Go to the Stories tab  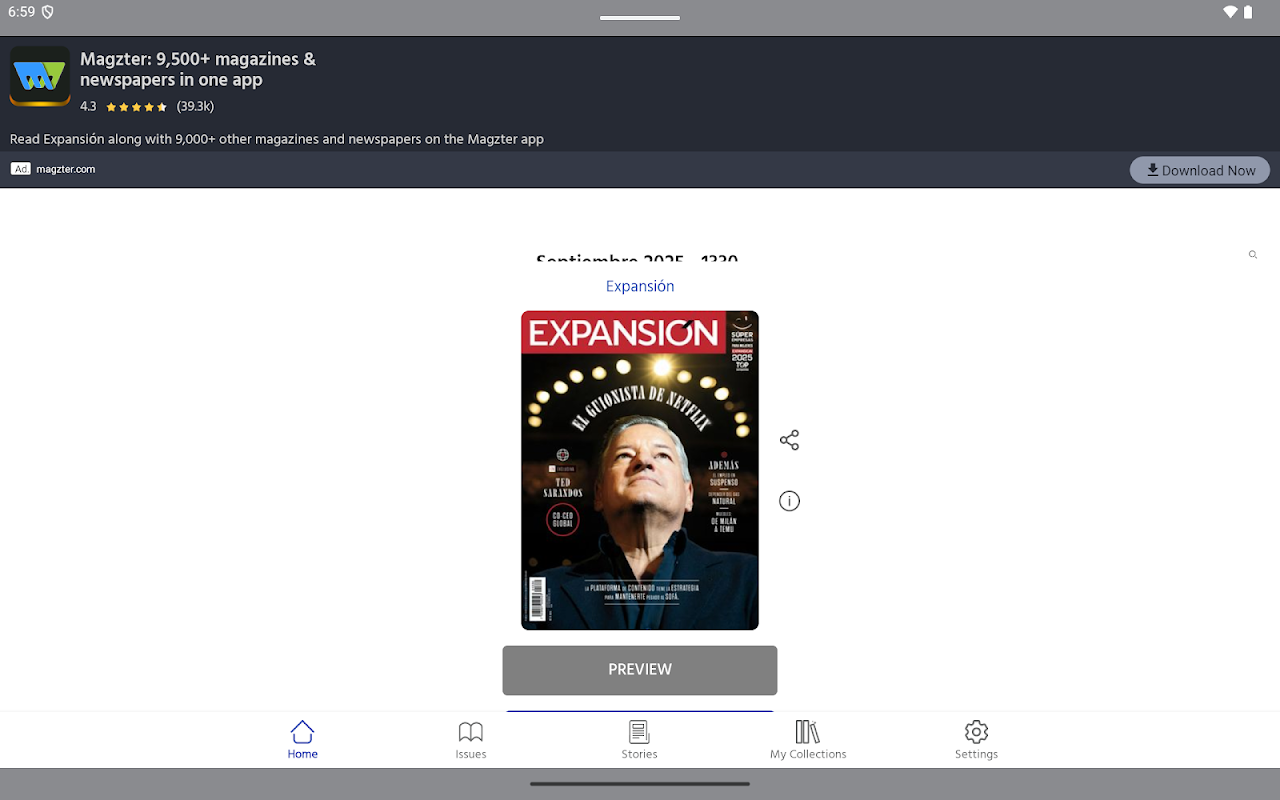[x=639, y=740]
